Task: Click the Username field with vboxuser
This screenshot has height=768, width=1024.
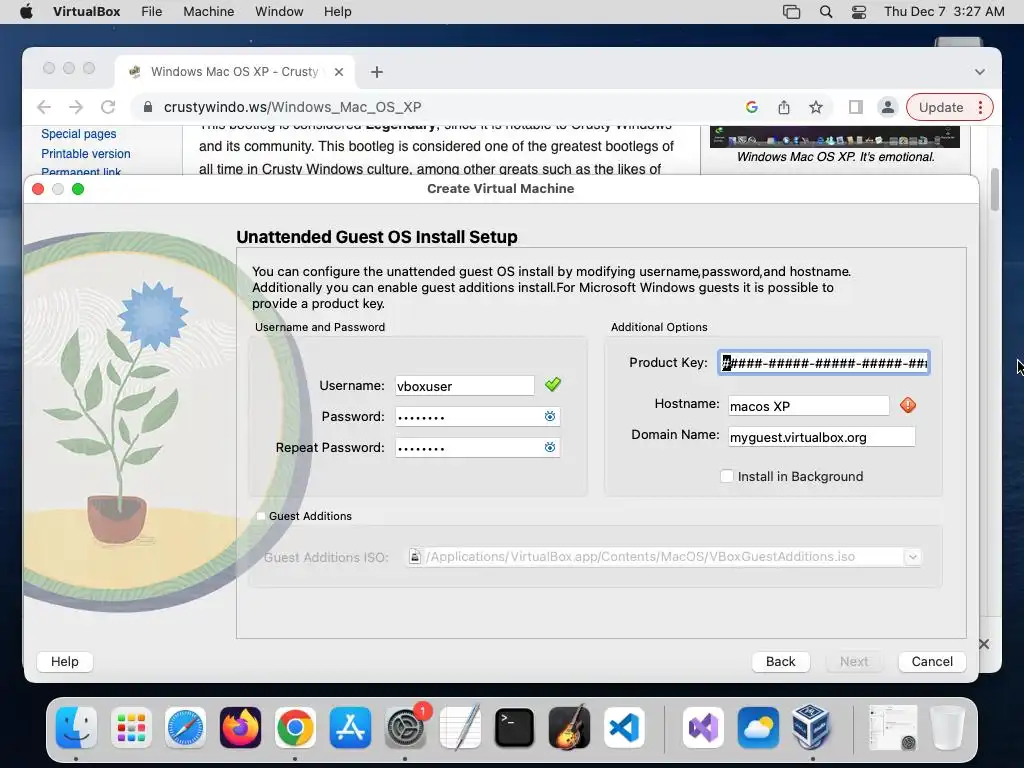Action: pos(464,385)
